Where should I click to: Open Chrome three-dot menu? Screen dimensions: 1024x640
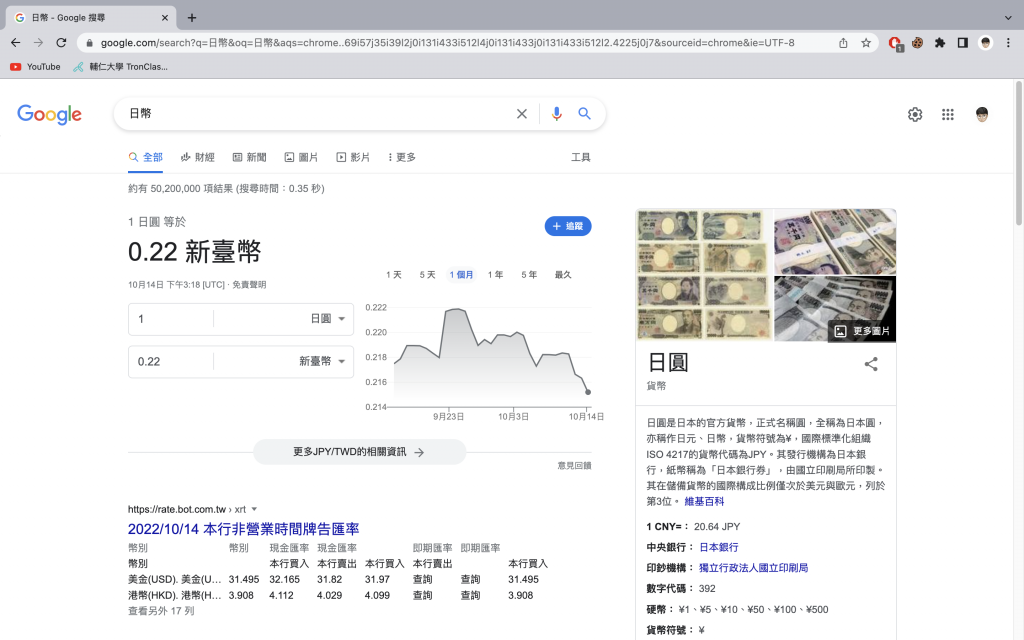(x=1008, y=42)
